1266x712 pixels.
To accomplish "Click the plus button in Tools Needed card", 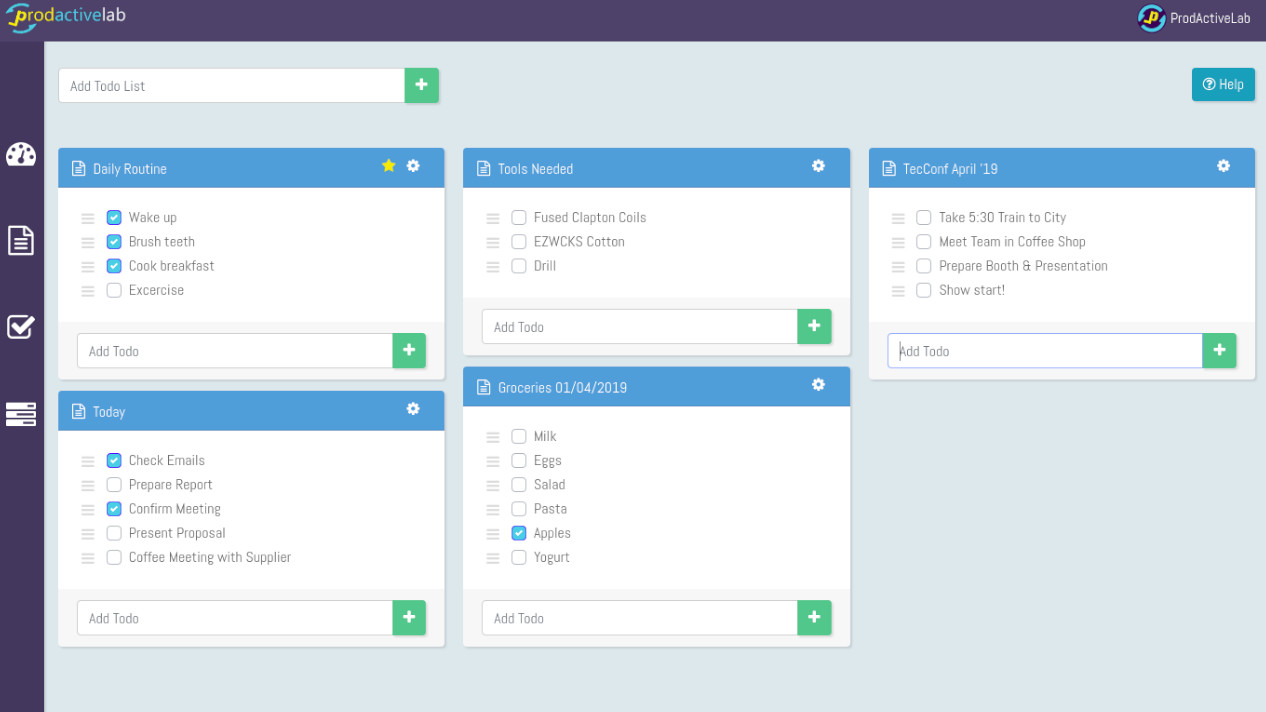I will tap(814, 327).
